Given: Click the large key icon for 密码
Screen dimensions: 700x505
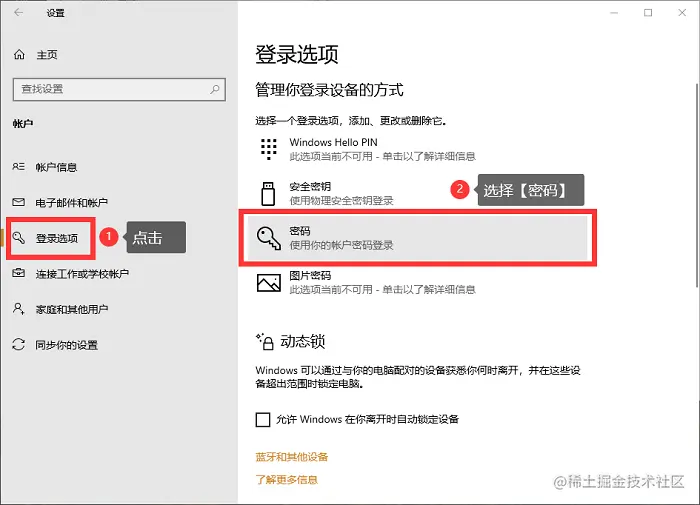Looking at the screenshot, I should (x=269, y=238).
